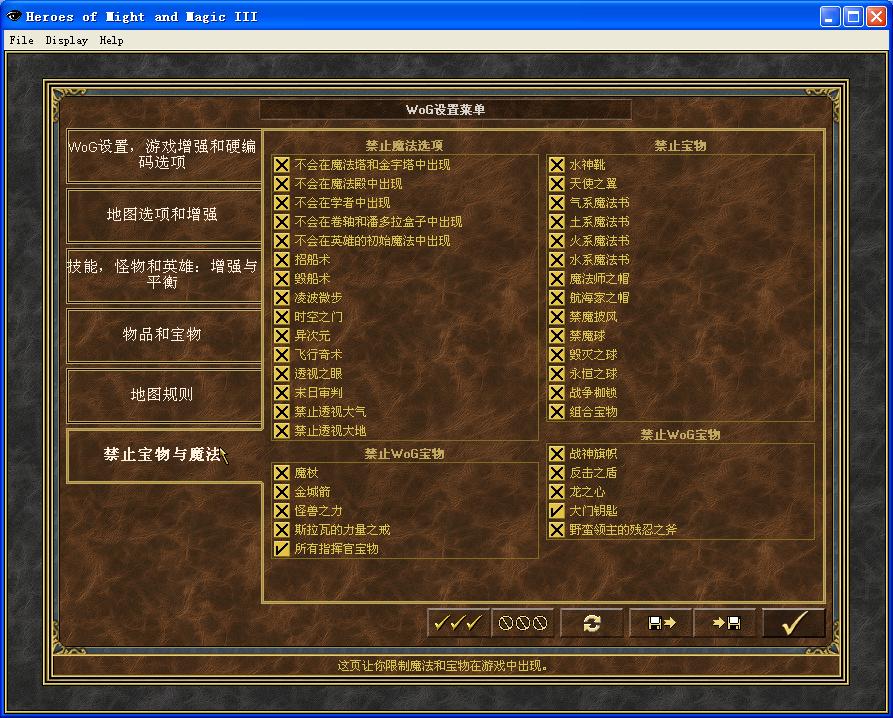
Task: Open the File menu
Action: coord(22,40)
